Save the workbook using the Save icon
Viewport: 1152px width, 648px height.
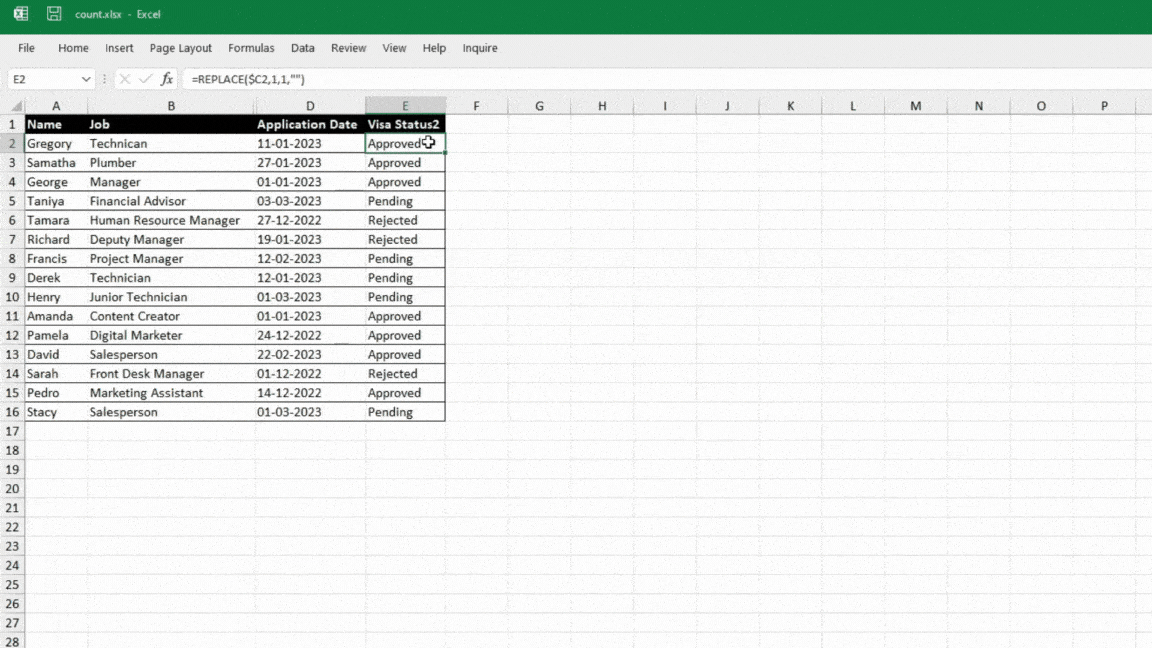click(53, 14)
